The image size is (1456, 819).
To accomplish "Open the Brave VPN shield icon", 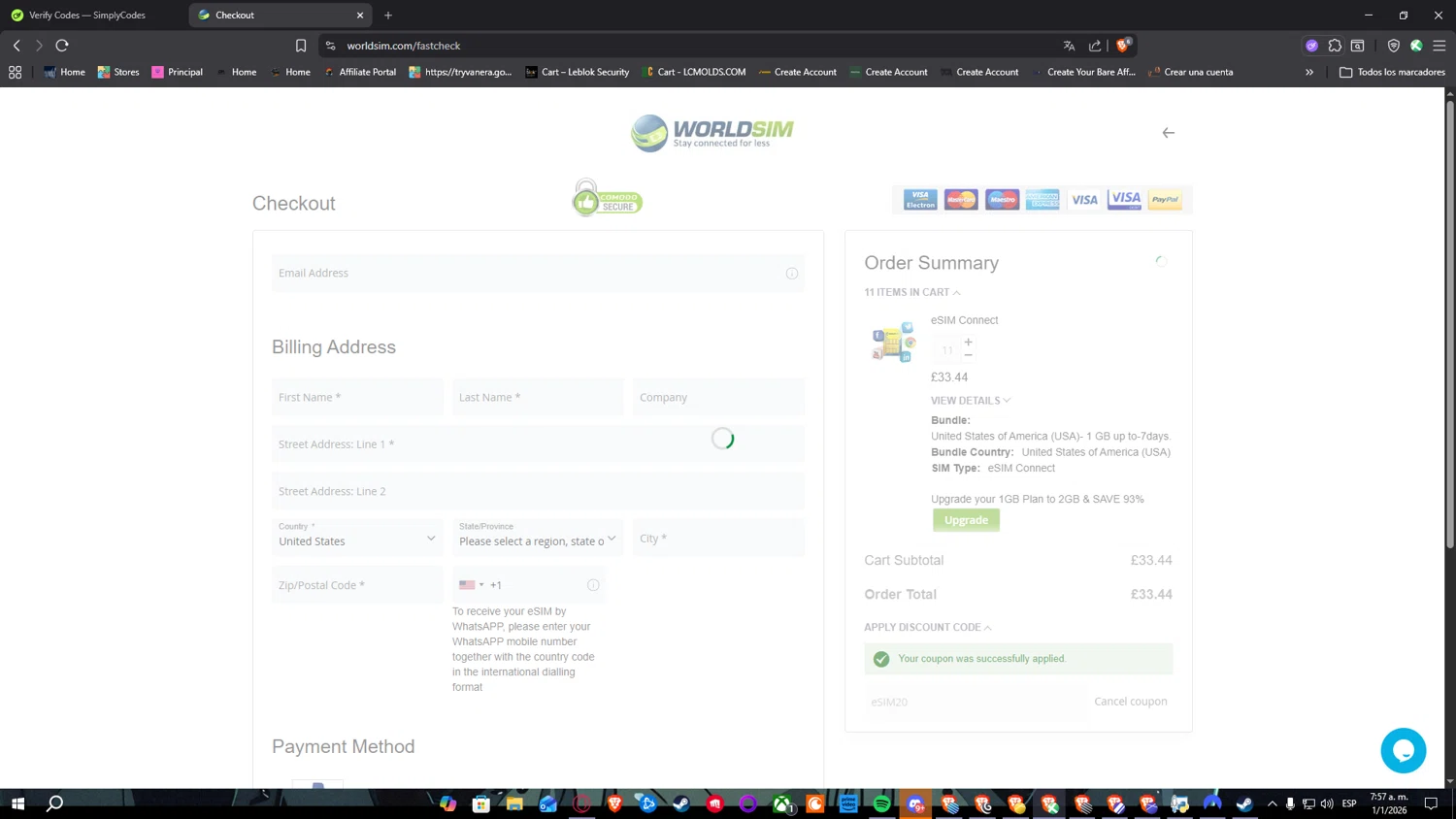I will coord(1393,46).
